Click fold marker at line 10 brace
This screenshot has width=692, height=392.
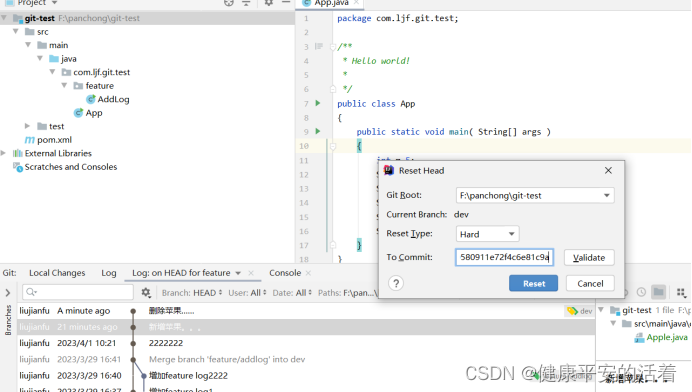click(333, 146)
